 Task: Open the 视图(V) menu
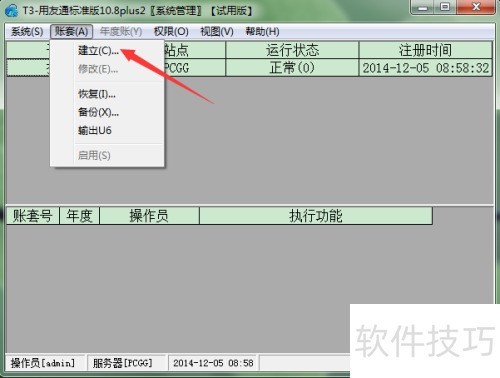tap(217, 32)
